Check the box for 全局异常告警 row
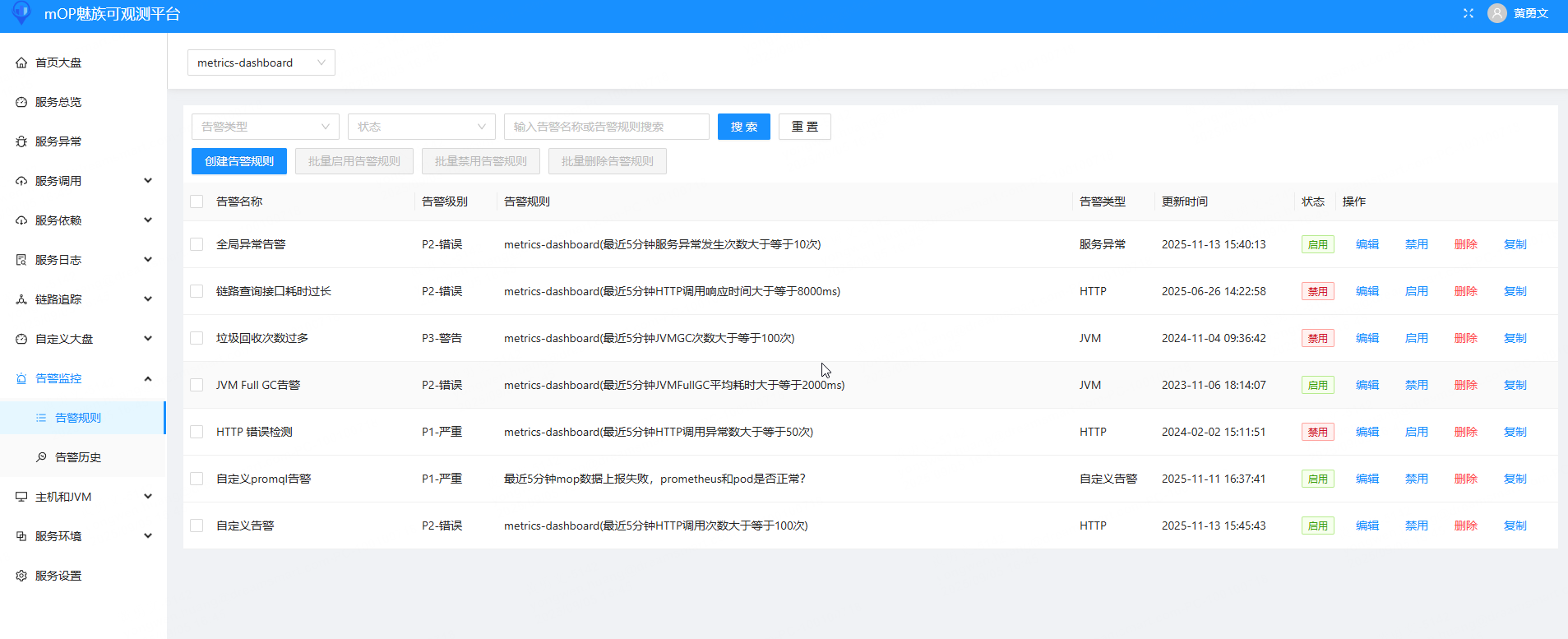The width and height of the screenshot is (1568, 639). (197, 244)
